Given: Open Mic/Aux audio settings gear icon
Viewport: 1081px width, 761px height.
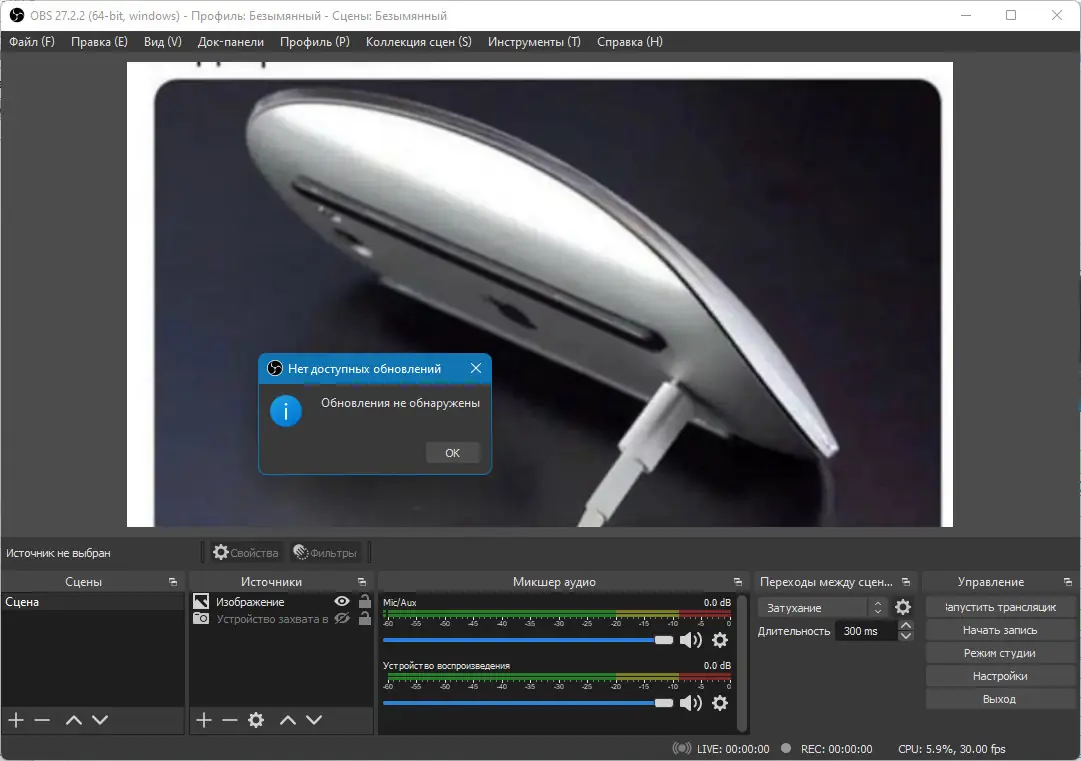Looking at the screenshot, I should point(720,640).
